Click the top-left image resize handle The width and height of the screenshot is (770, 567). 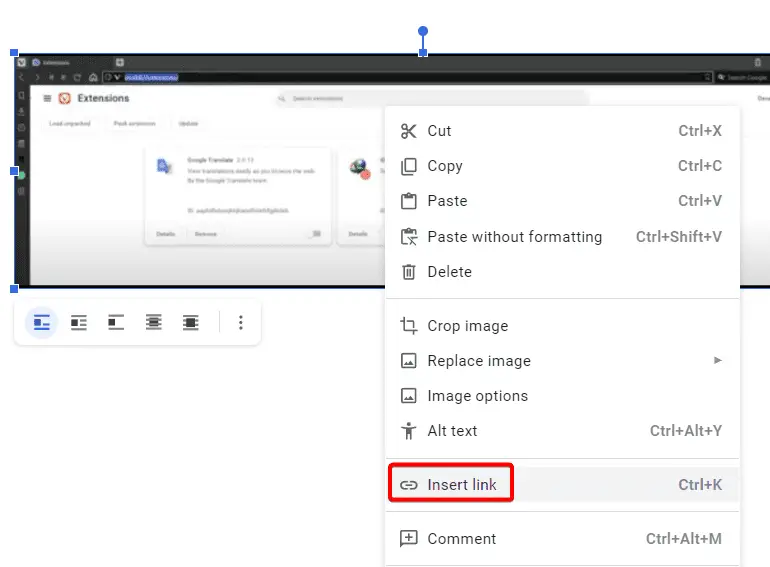[14, 53]
